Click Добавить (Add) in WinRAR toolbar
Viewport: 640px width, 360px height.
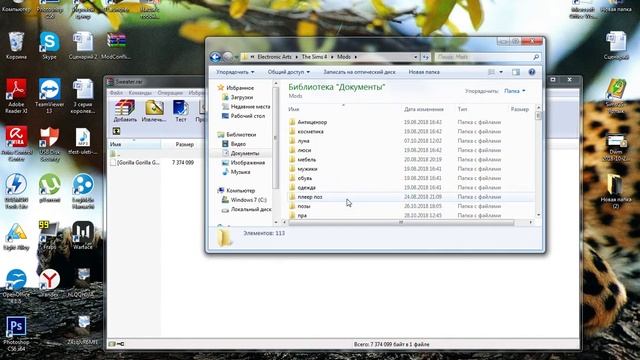[125, 111]
